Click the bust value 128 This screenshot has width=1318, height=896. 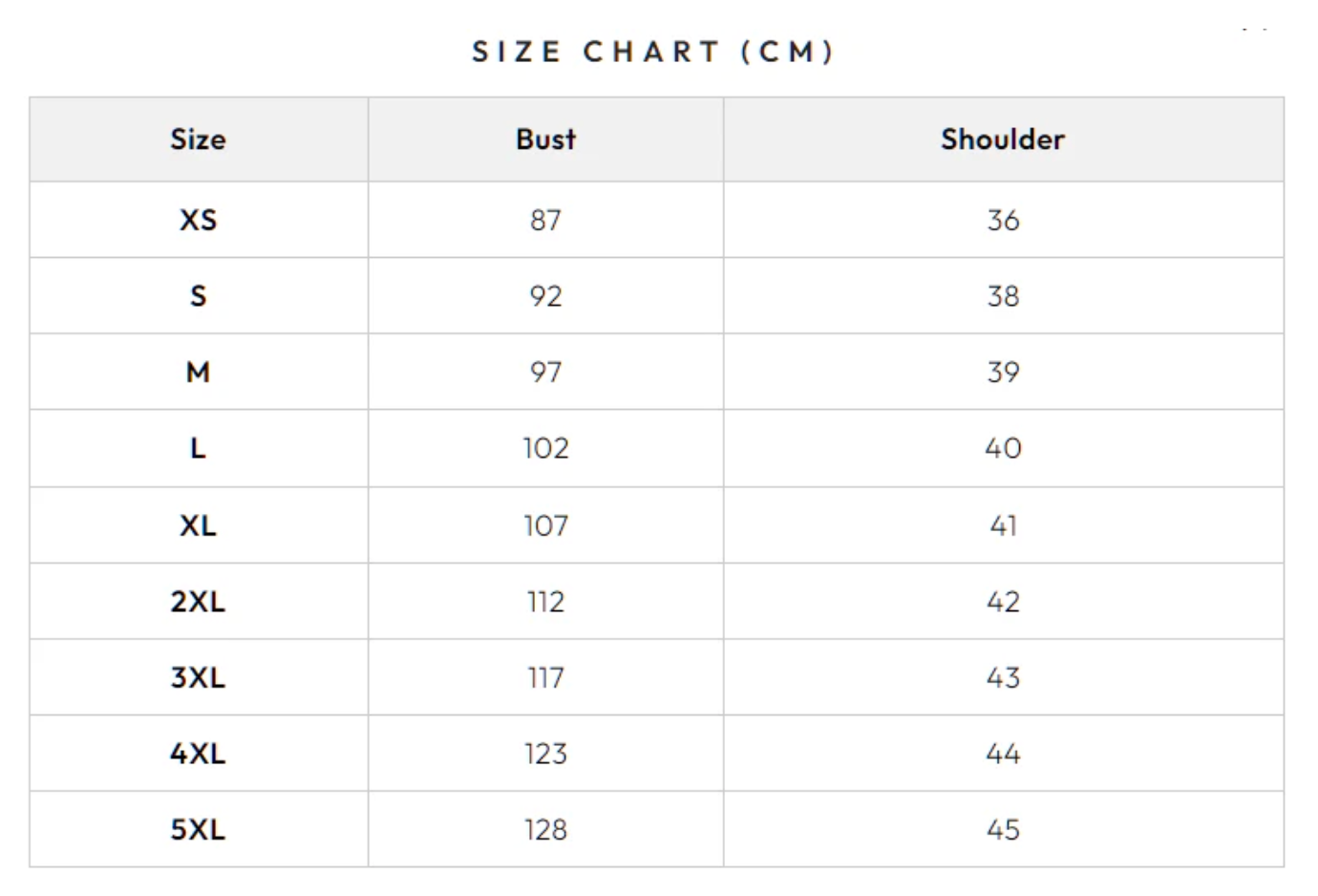pyautogui.click(x=545, y=829)
